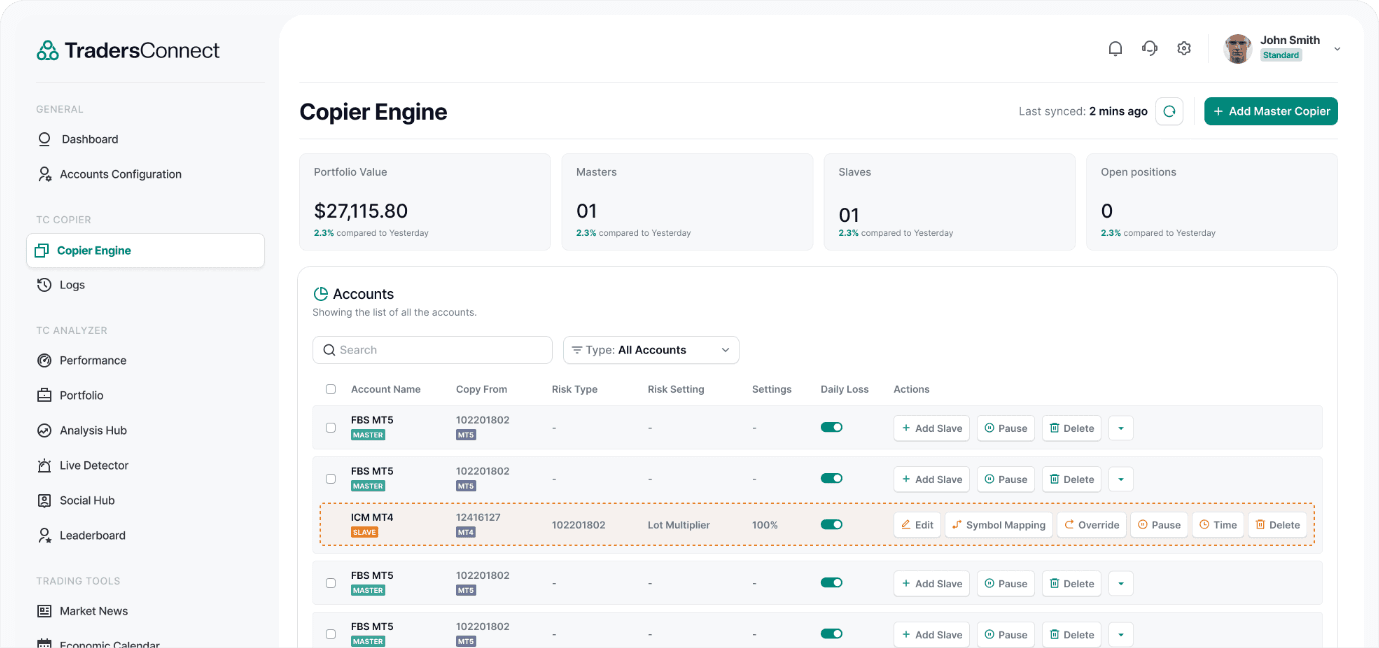This screenshot has height=648, width=1379.
Task: Open the notifications bell icon
Action: tap(1115, 48)
